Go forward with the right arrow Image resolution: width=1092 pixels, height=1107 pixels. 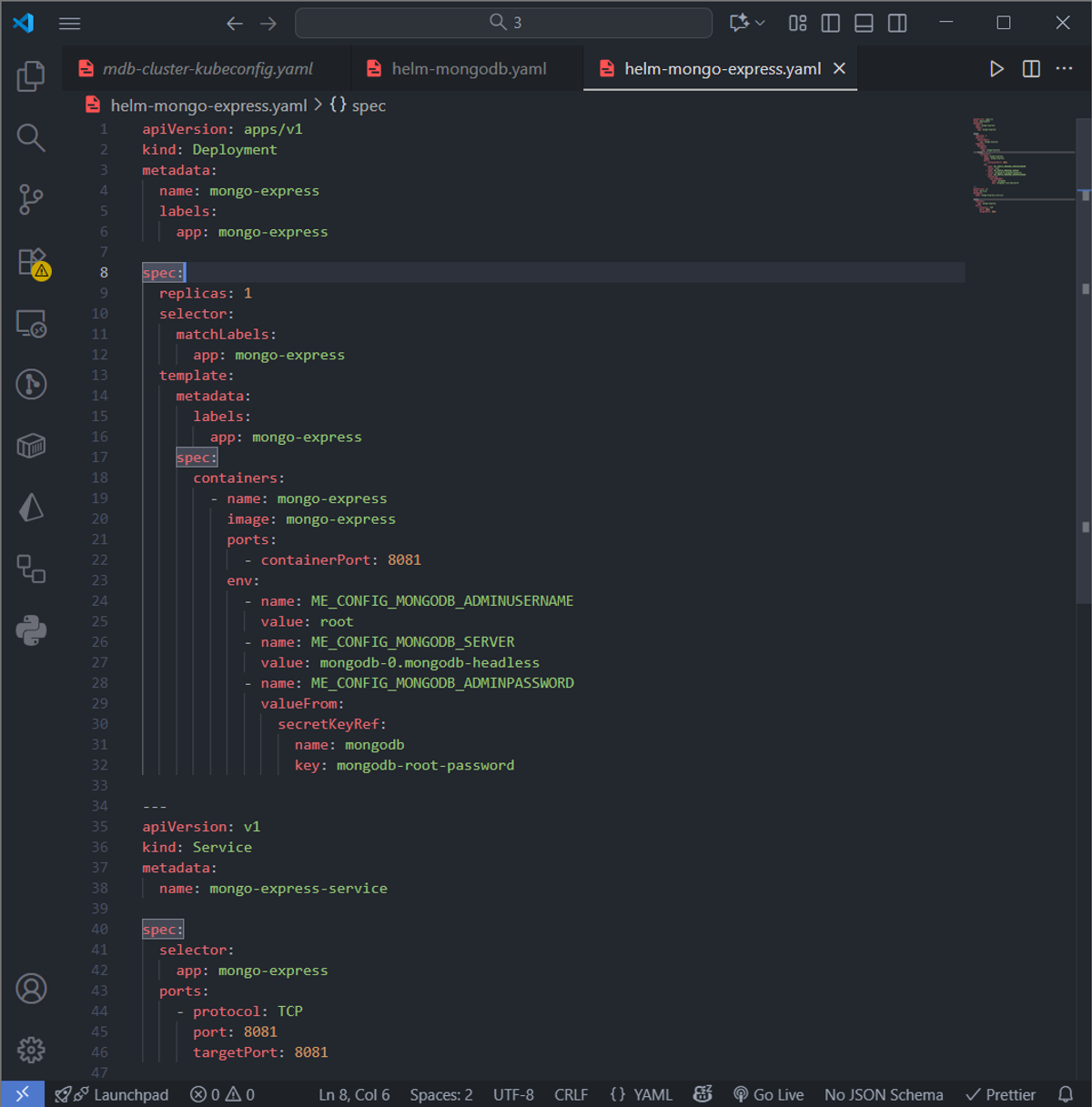pos(268,24)
